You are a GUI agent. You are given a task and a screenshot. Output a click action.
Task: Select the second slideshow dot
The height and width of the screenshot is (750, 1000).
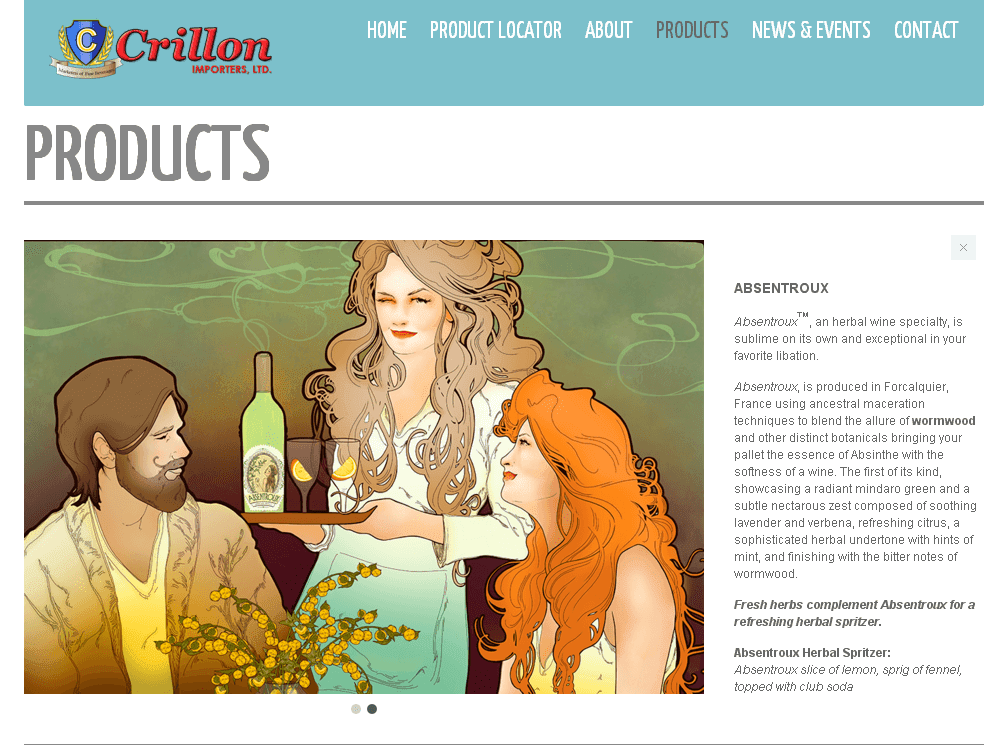(x=372, y=709)
